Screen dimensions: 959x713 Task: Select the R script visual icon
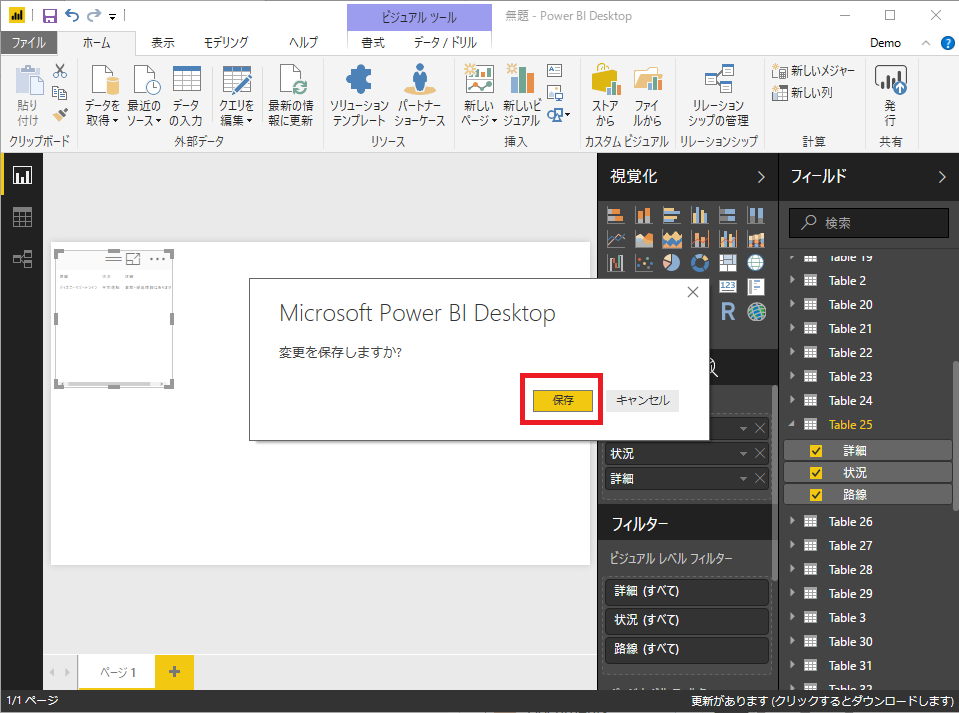click(x=728, y=312)
